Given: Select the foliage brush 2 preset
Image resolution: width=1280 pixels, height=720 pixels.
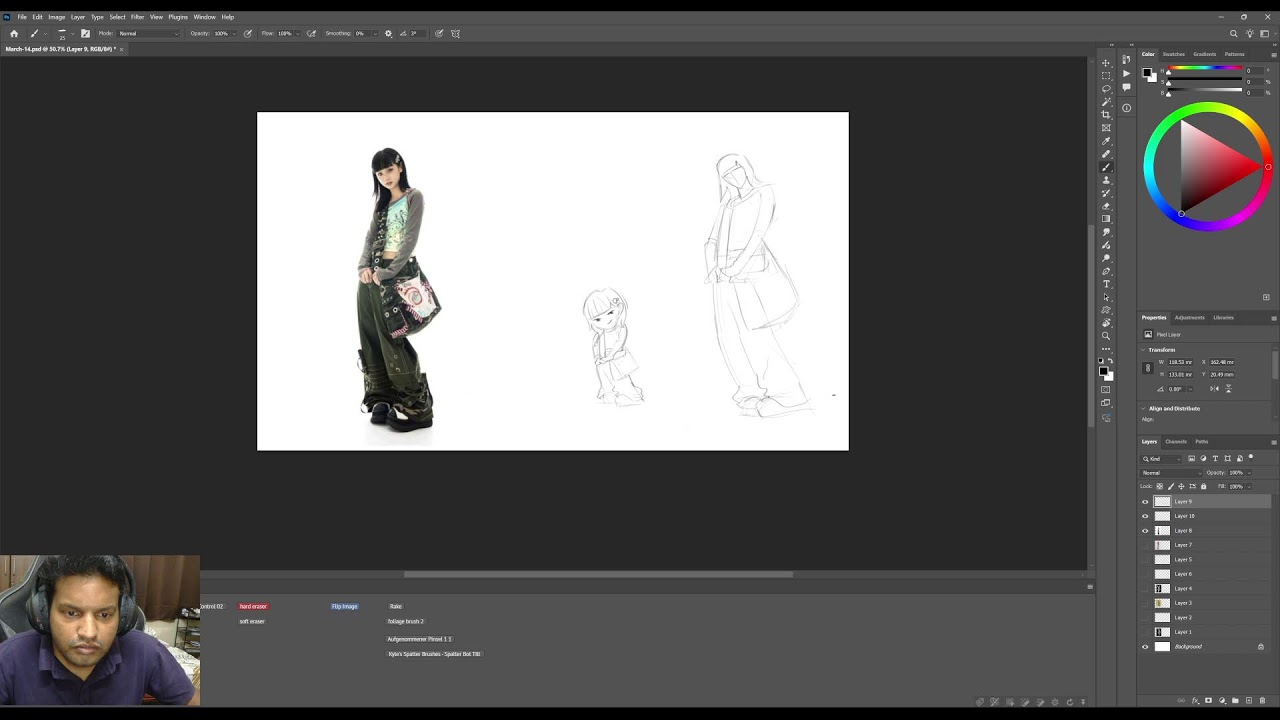Looking at the screenshot, I should [406, 621].
